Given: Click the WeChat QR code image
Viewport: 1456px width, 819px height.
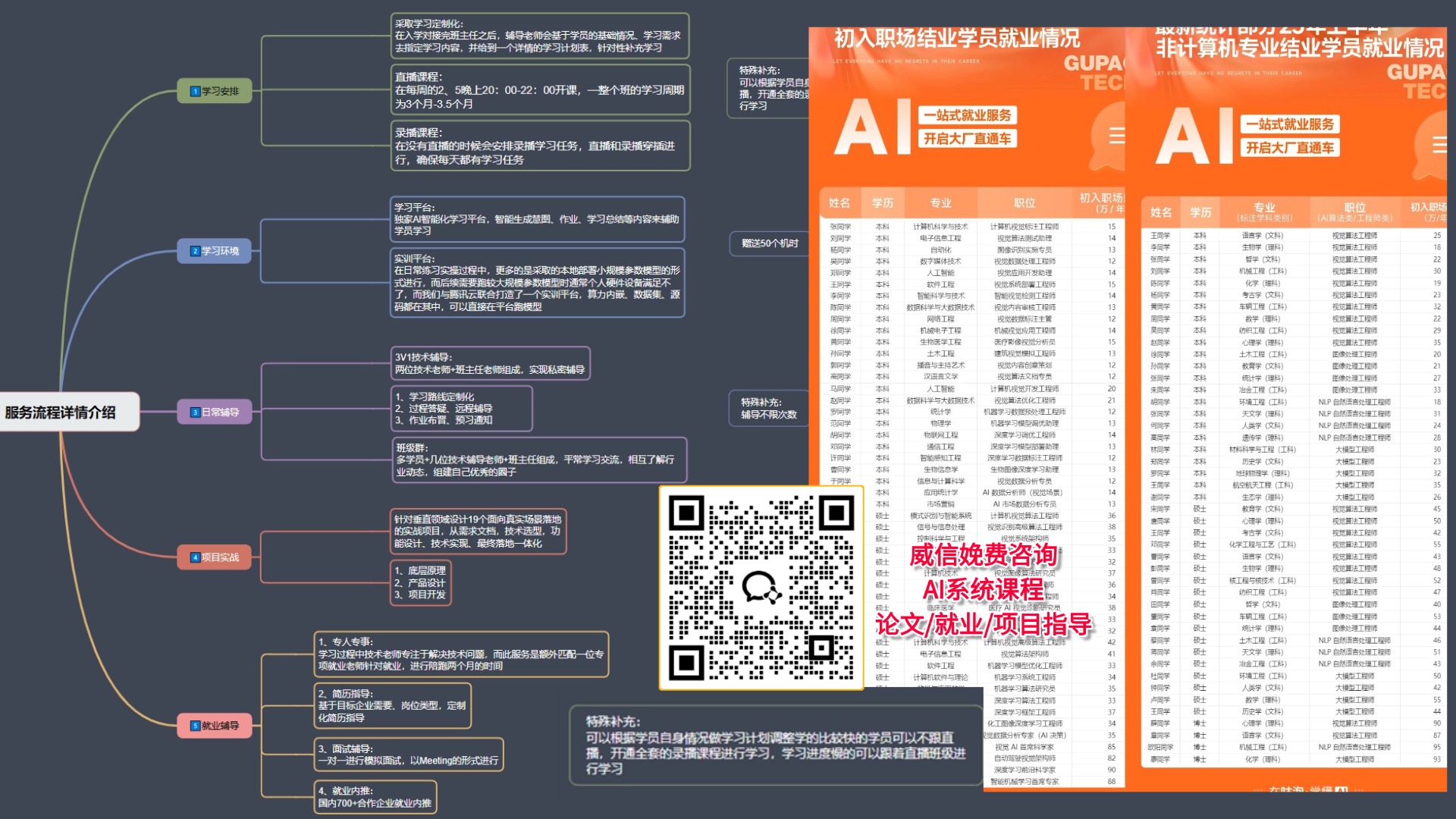Looking at the screenshot, I should pyautogui.click(x=761, y=588).
